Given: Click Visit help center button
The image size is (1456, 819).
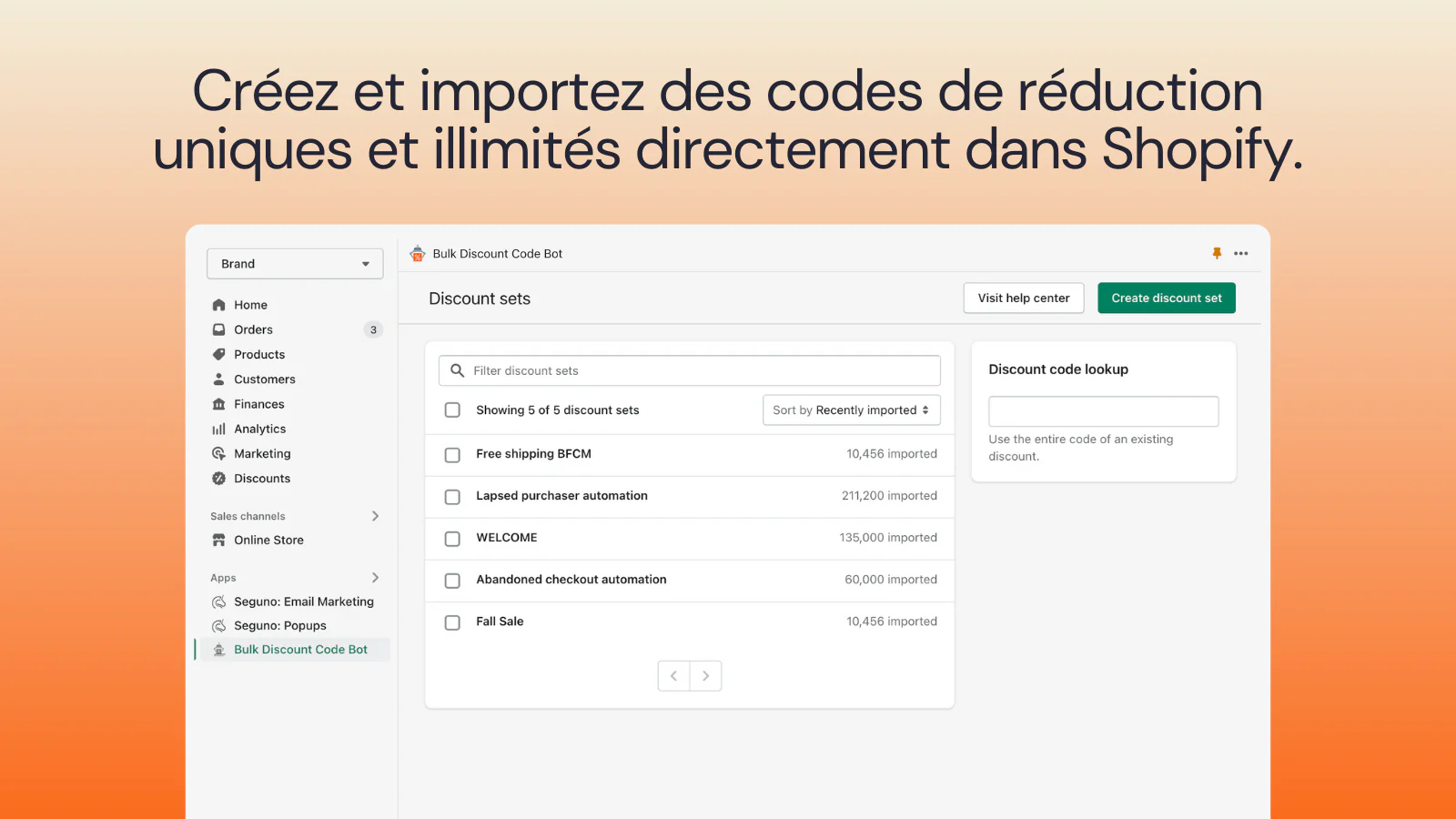Looking at the screenshot, I should click(x=1024, y=298).
